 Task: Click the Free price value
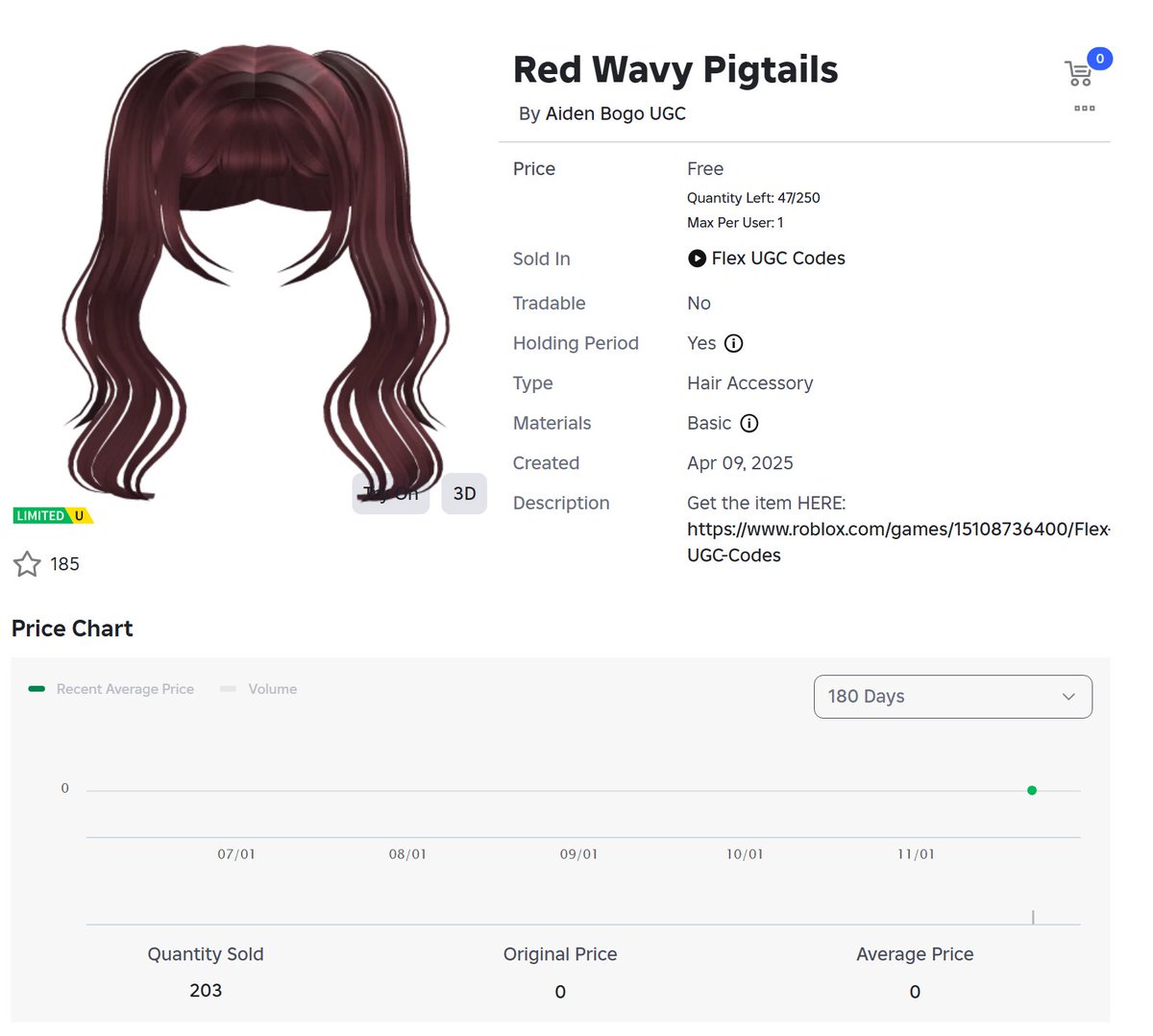(705, 169)
